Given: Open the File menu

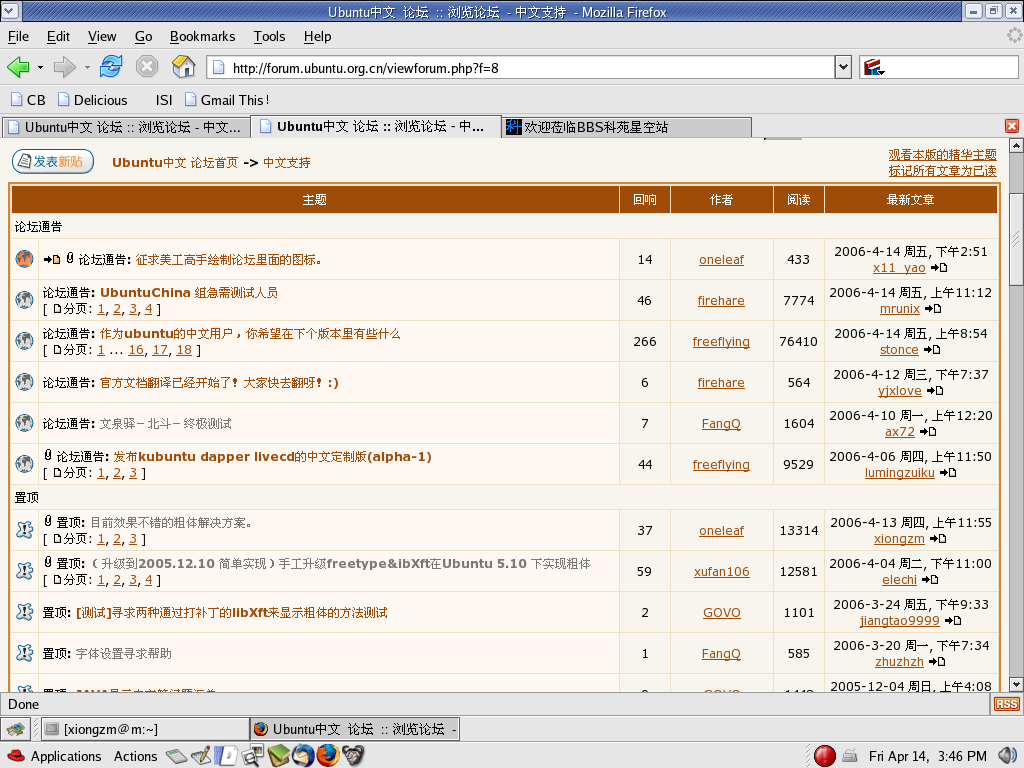Looking at the screenshot, I should pyautogui.click(x=18, y=37).
